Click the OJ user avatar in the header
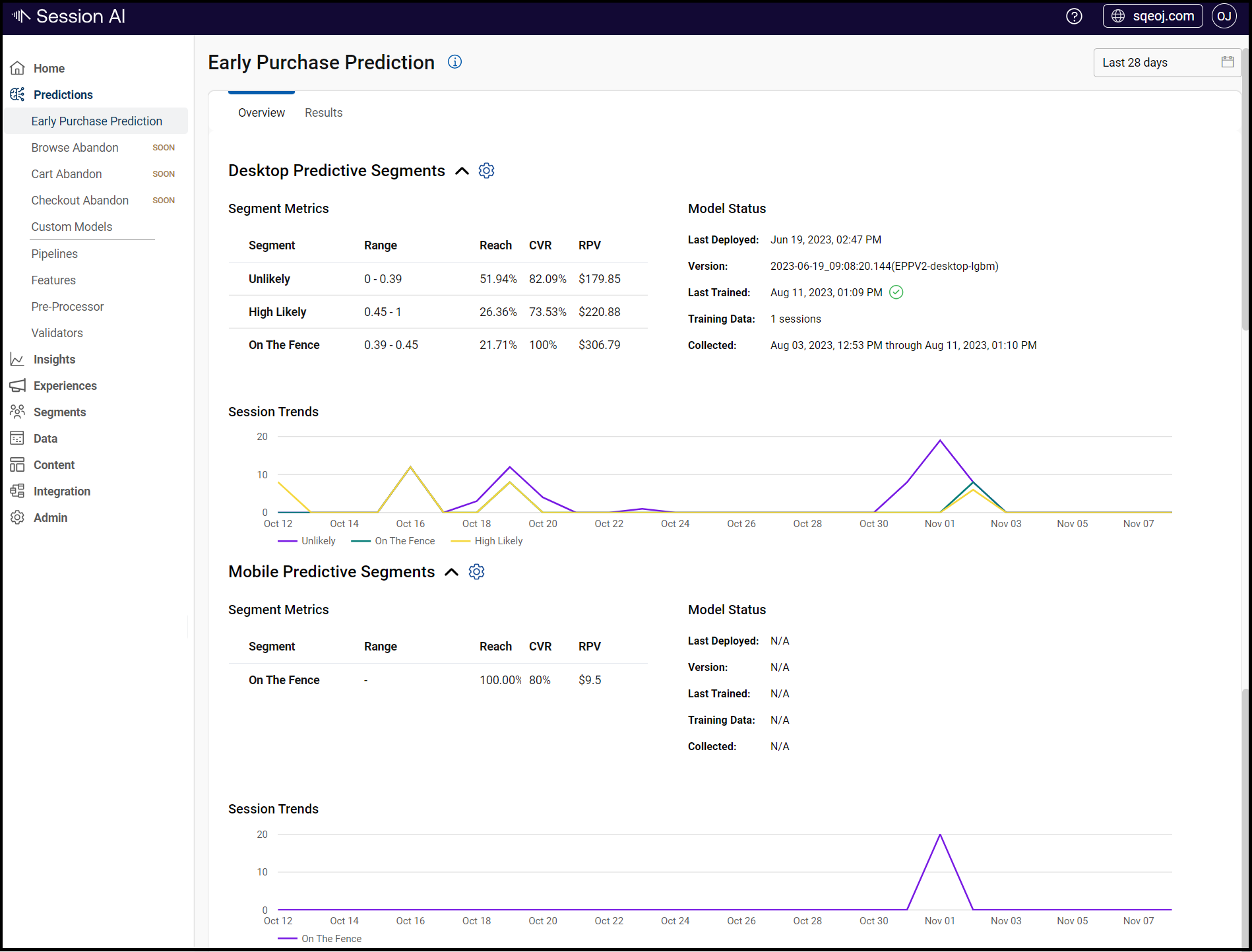 click(1224, 16)
